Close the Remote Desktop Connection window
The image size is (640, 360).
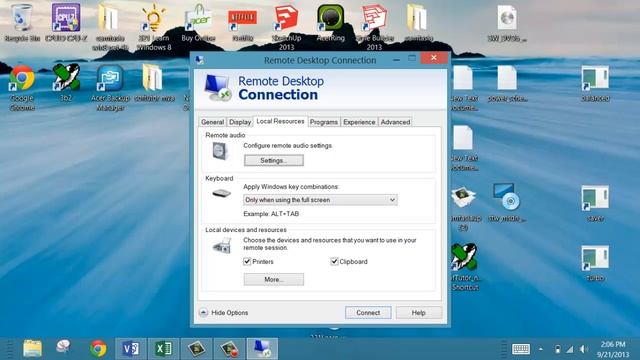click(x=434, y=58)
